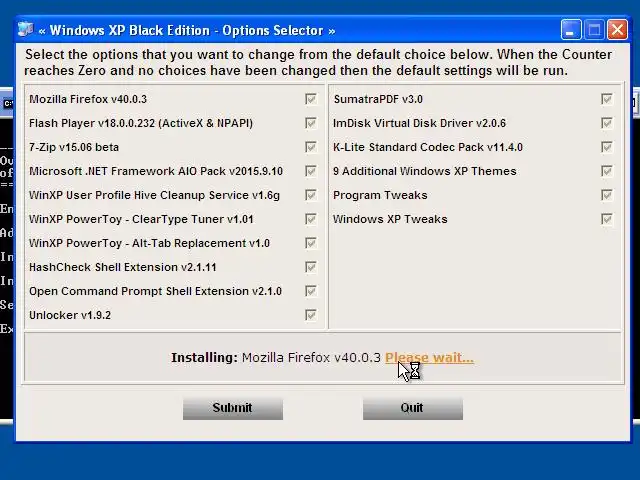Uncheck 9 Additional Windows XP Themes checkbox
The height and width of the screenshot is (480, 640).
607,171
